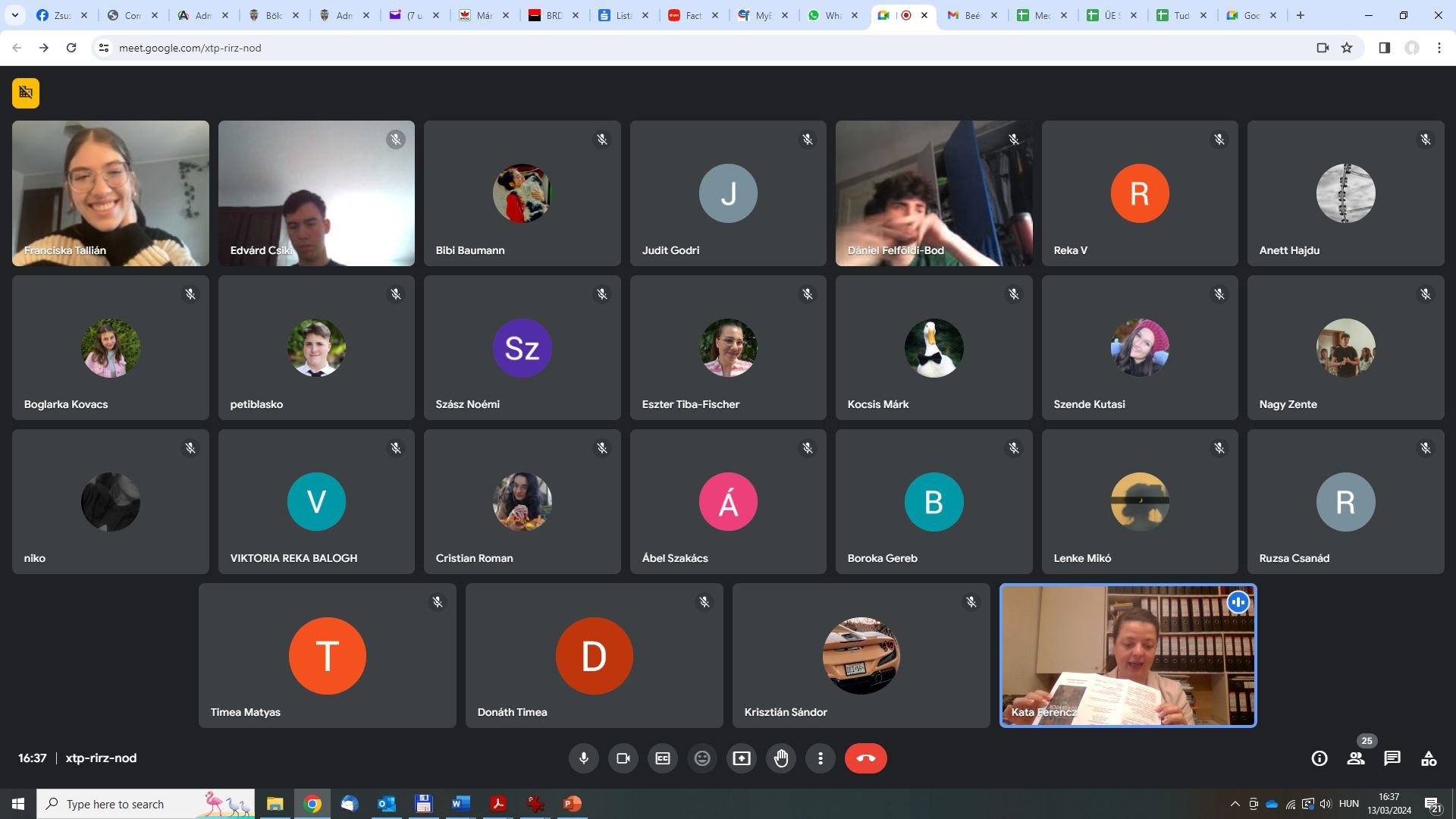
Task: Click the yellow camera-off indicator at top-left
Action: point(26,93)
